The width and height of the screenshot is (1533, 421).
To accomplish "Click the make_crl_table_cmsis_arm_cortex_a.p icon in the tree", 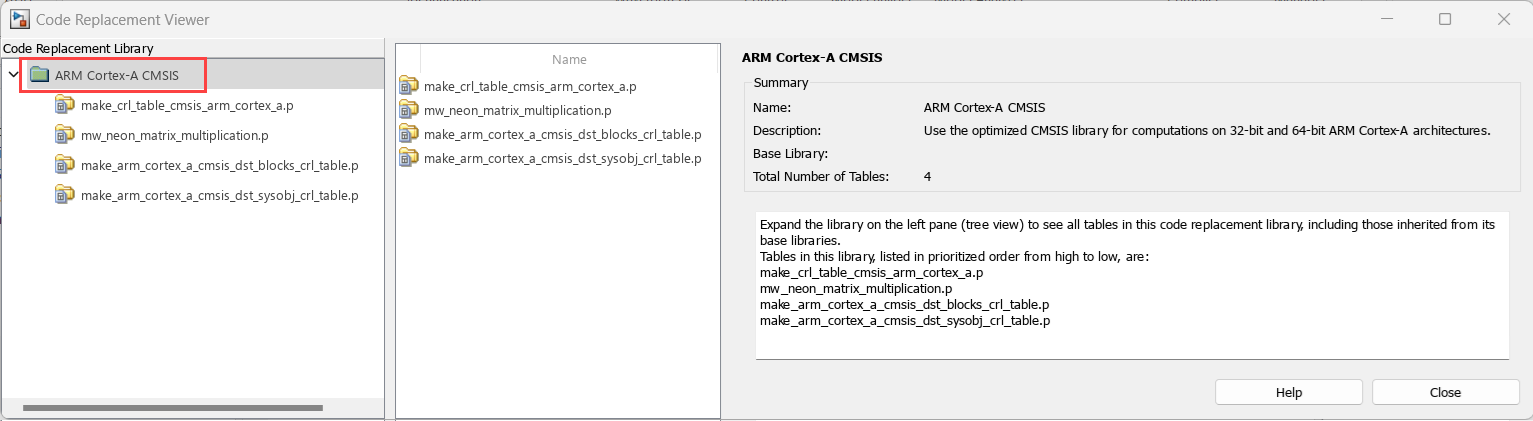I will click(x=65, y=105).
